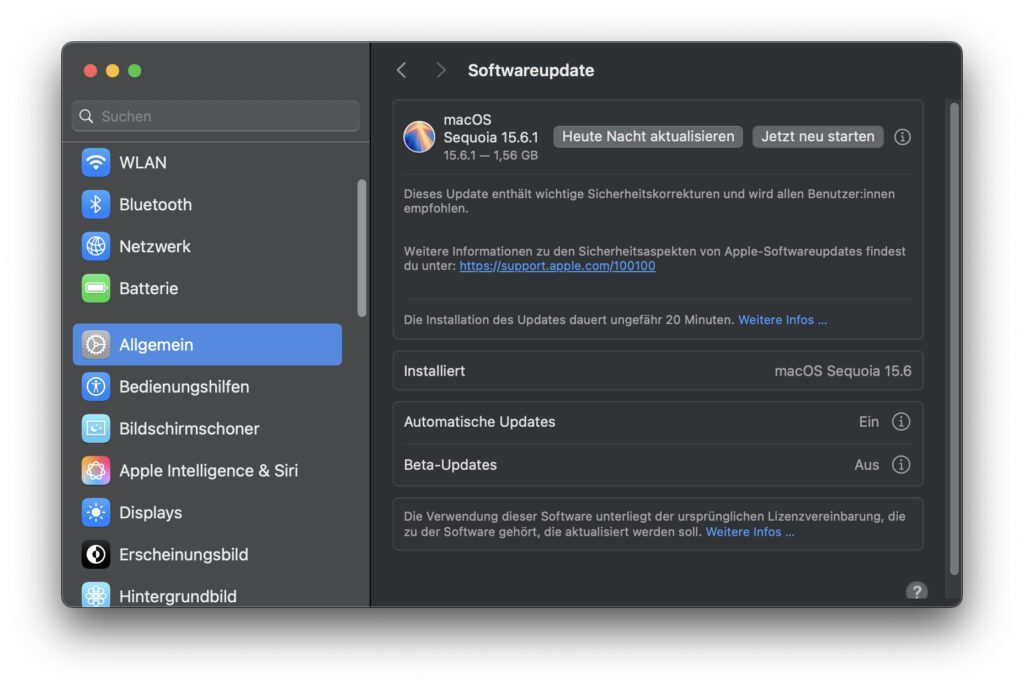The height and width of the screenshot is (689, 1024).
Task: Open Apple Intelligence & Siri settings
Action: pos(208,470)
